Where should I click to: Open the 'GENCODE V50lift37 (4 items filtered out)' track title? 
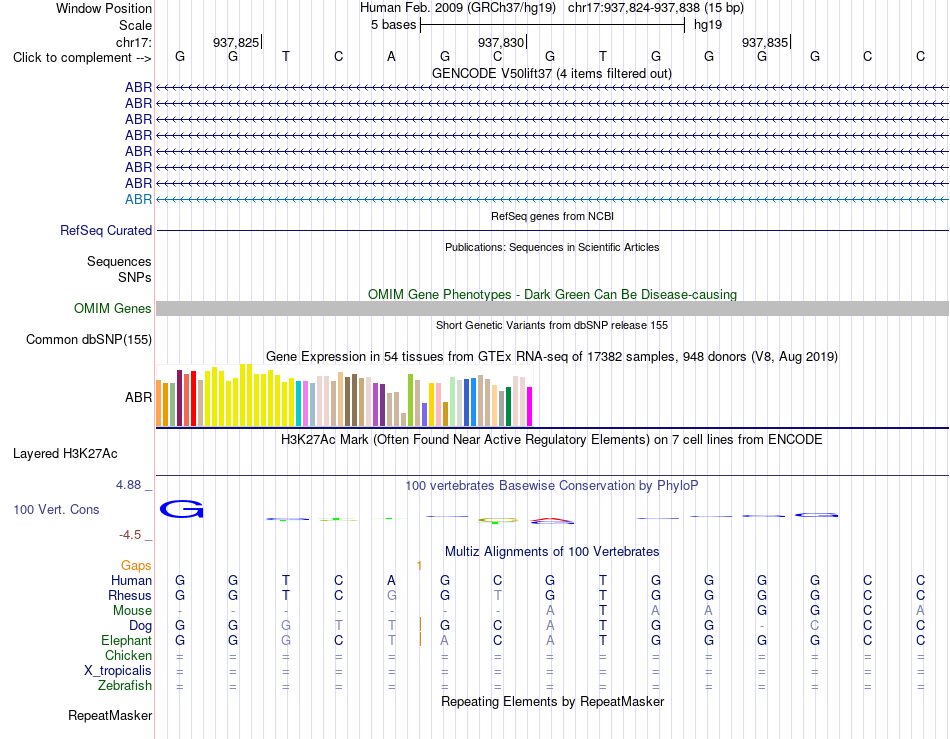pos(551,73)
